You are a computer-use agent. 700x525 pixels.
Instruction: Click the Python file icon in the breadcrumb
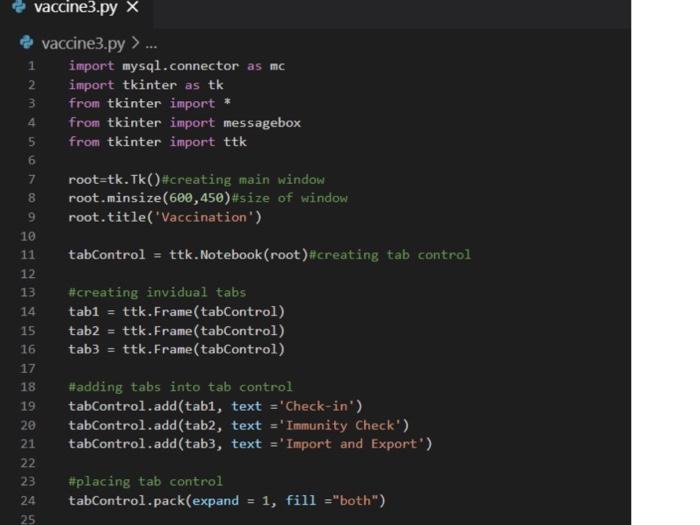[x=27, y=42]
